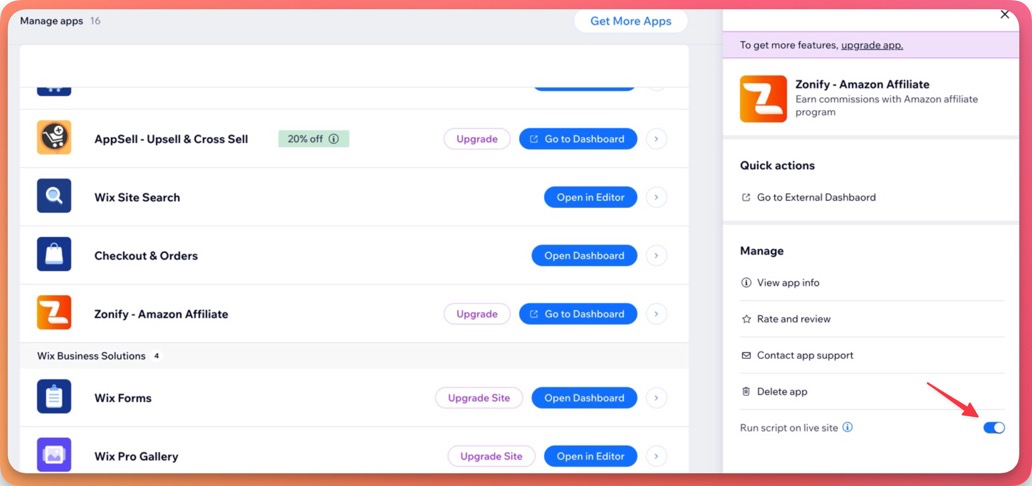
Task: Click the AppSell shopping cart app icon
Action: pos(54,138)
